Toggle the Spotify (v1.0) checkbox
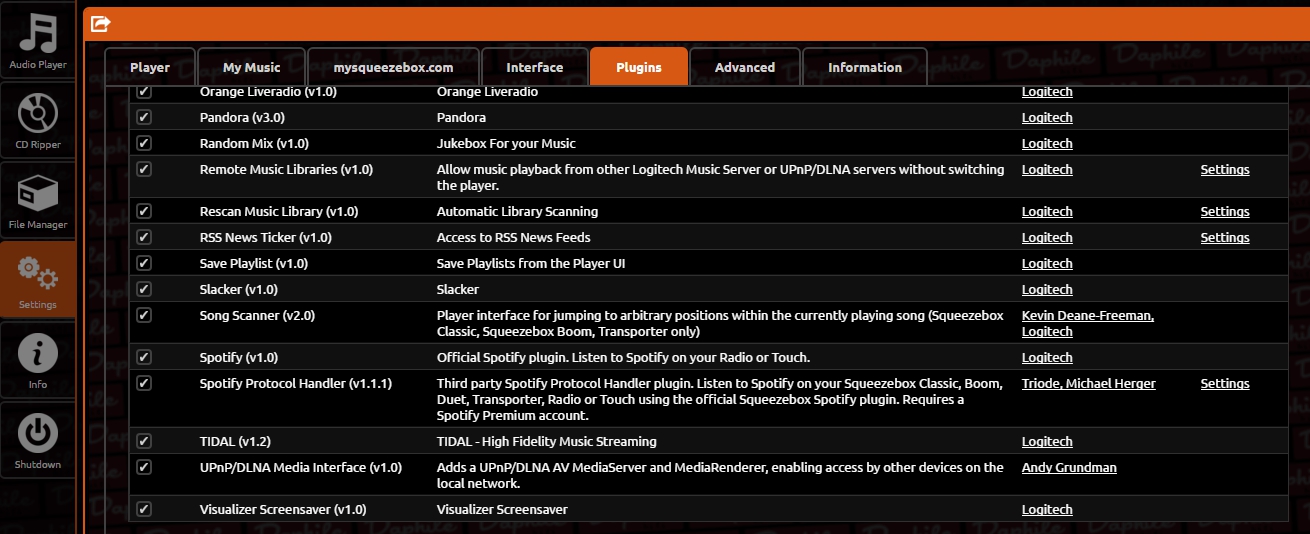 [144, 357]
